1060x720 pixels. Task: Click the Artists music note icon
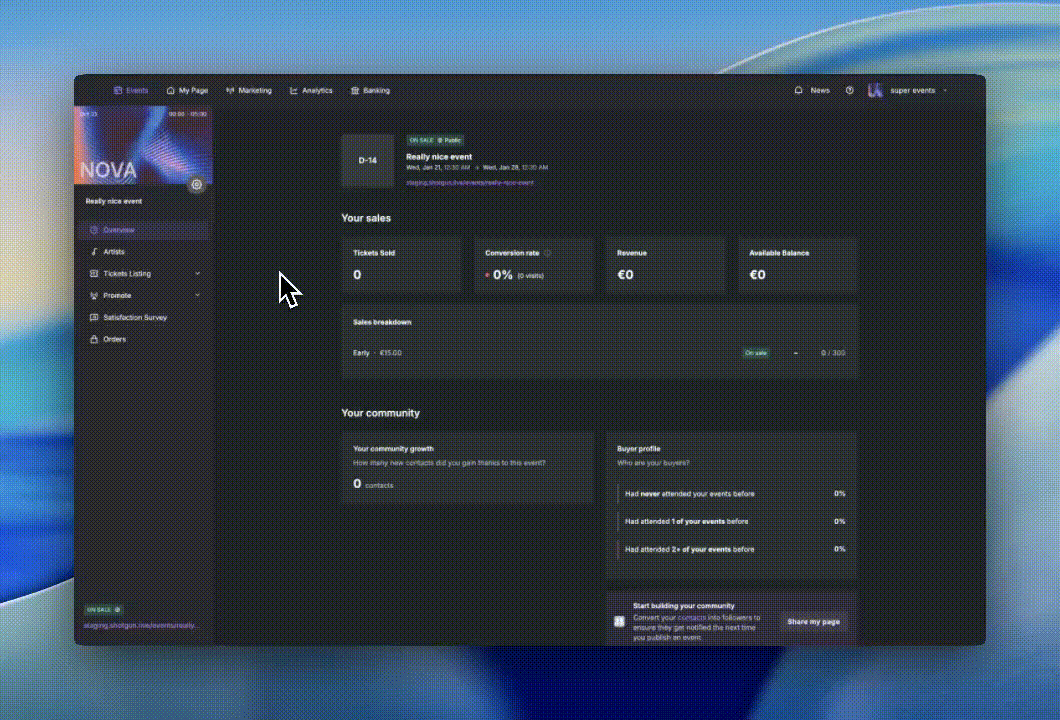(x=94, y=251)
